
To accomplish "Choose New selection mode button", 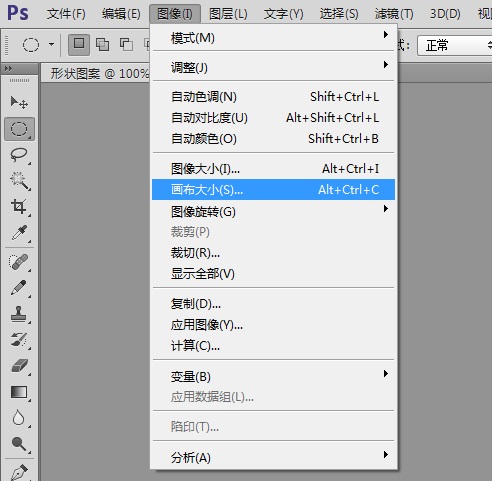I will (x=79, y=44).
